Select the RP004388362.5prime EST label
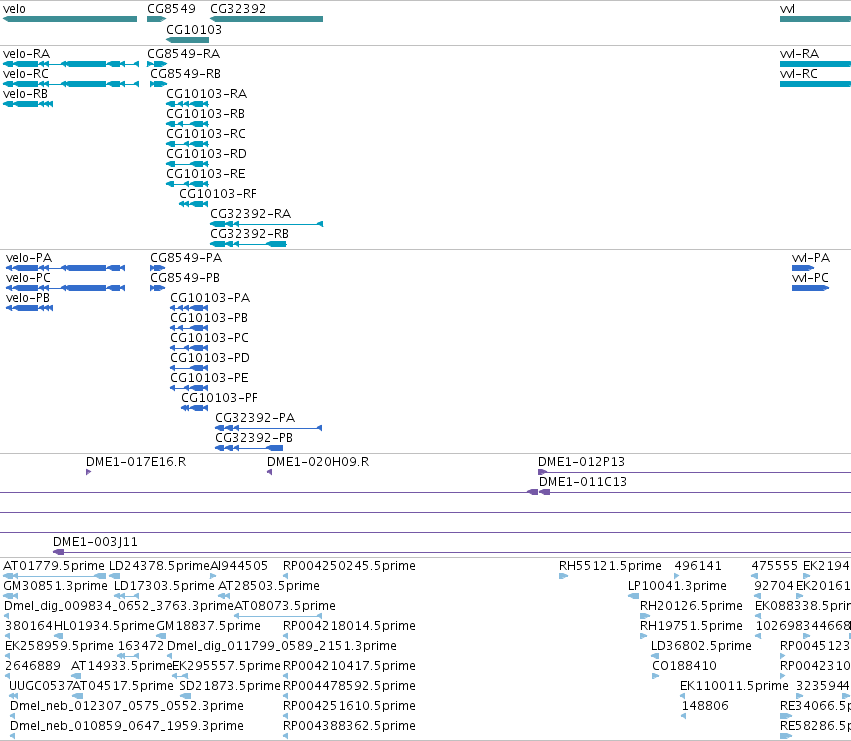The width and height of the screenshot is (851, 741). point(350,727)
